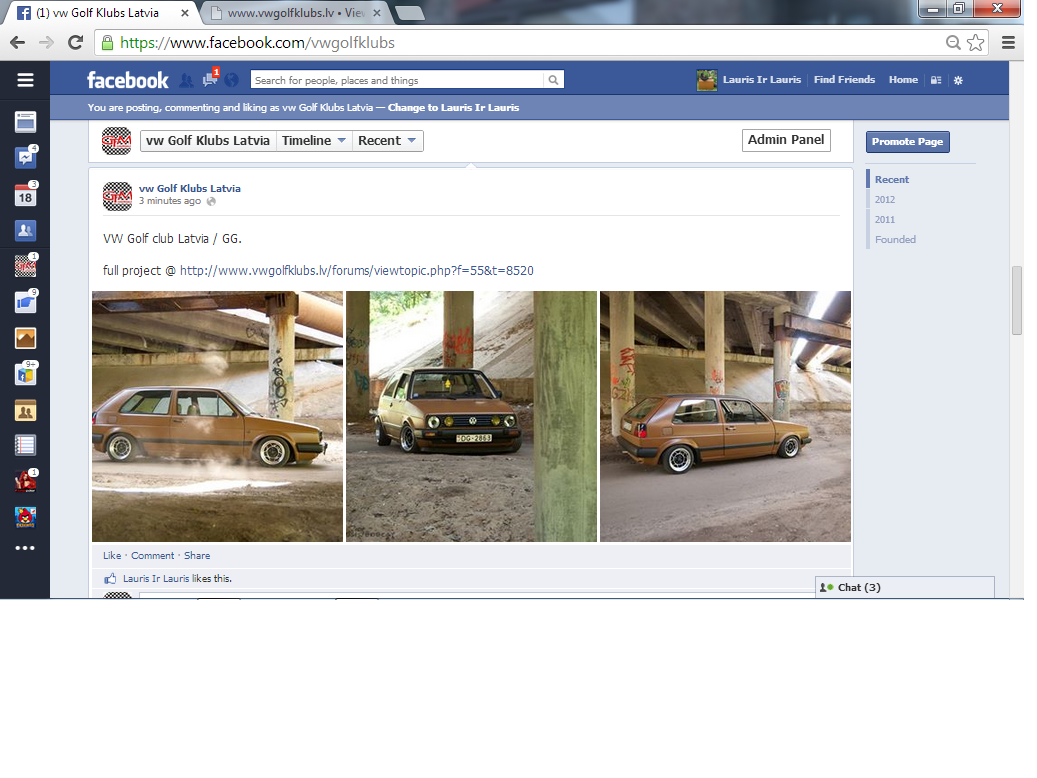The height and width of the screenshot is (778, 1037).
Task: Open the Groups sidebar icon
Action: tap(25, 411)
